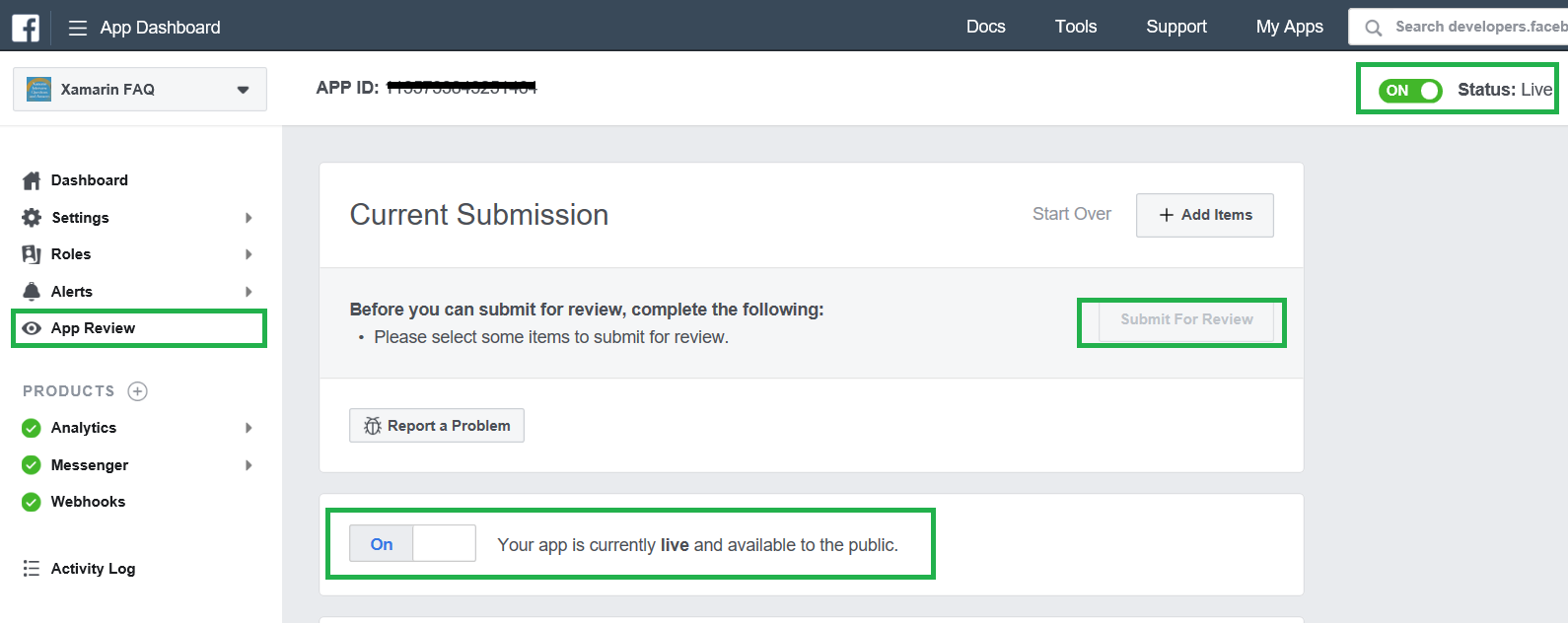Click the search magnifier icon

[x=1373, y=28]
